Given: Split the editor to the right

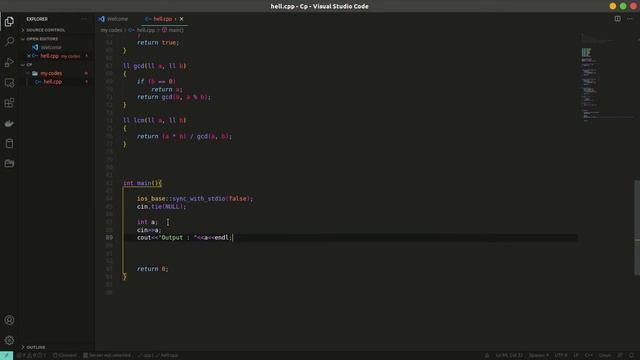Looking at the screenshot, I should click(x=618, y=19).
